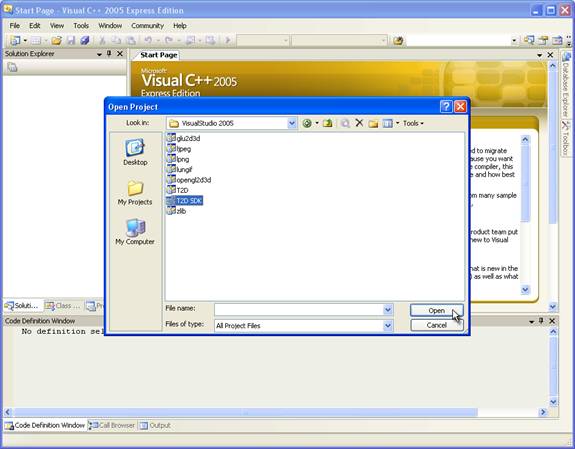
Task: Click the Open button in the dialog
Action: [436, 310]
